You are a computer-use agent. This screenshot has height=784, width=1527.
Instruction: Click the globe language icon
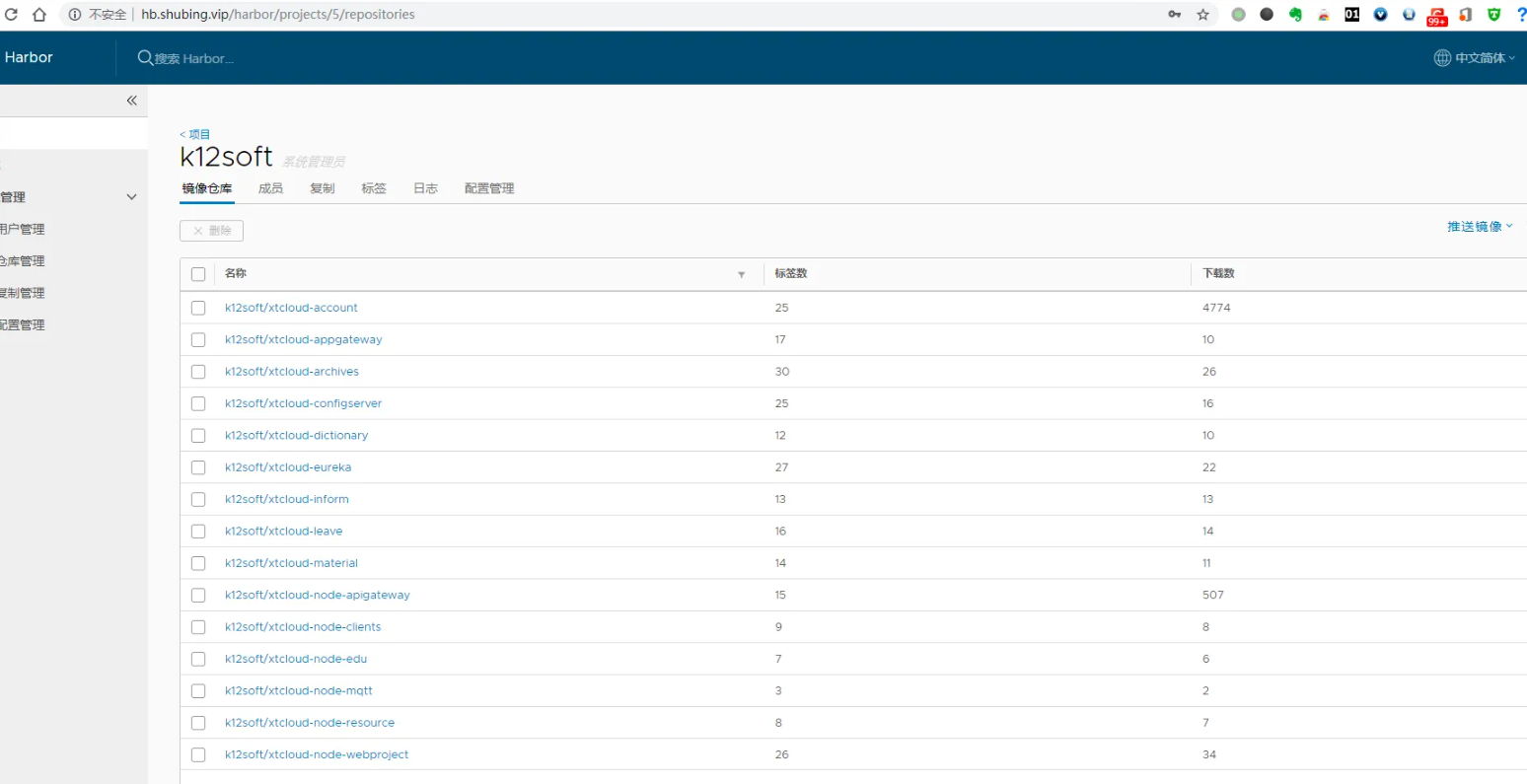tap(1441, 58)
